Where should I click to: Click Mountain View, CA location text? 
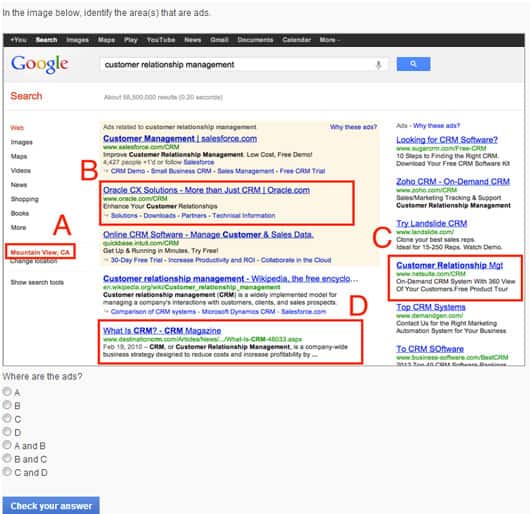(40, 252)
